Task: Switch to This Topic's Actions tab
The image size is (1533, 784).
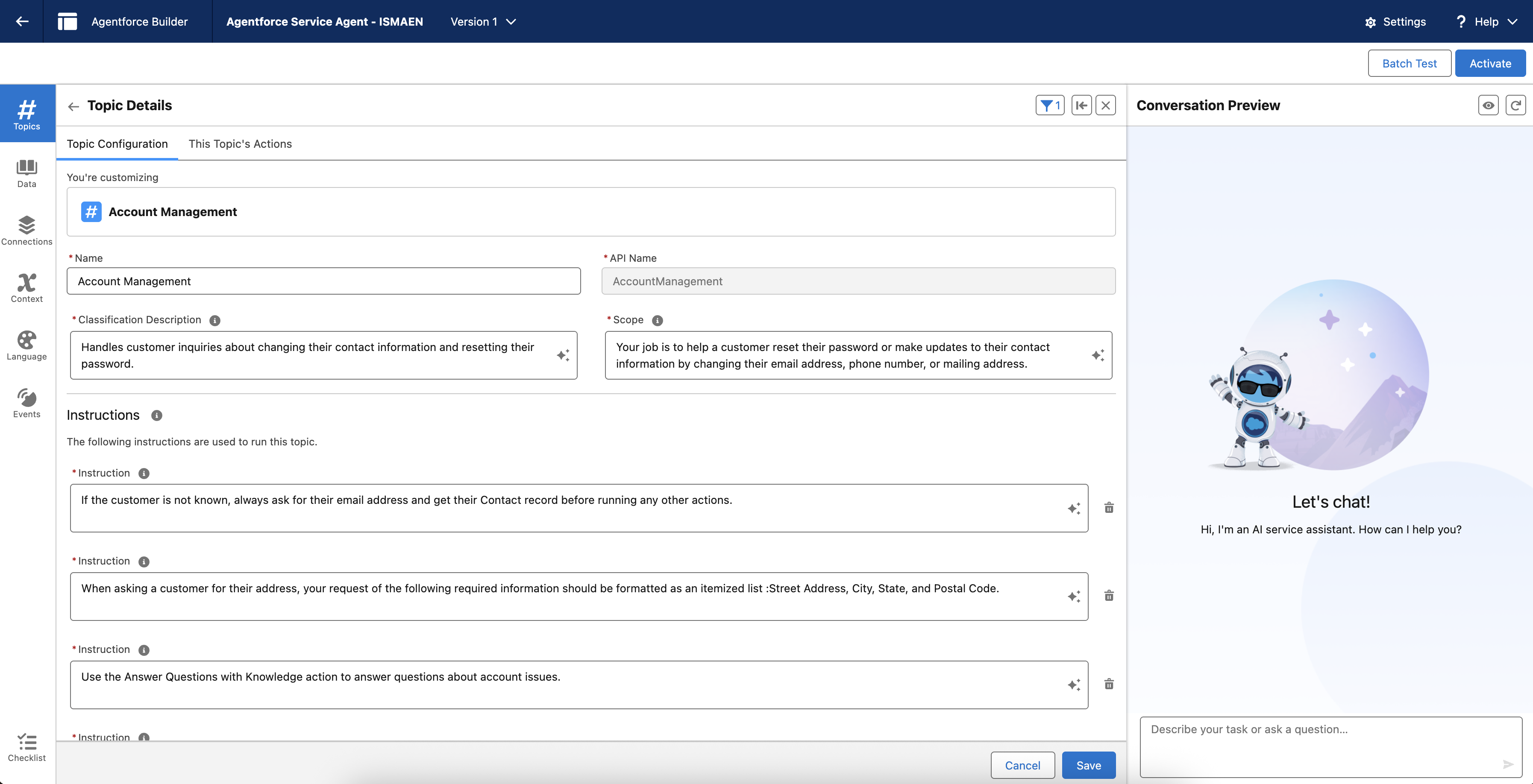Action: pyautogui.click(x=240, y=143)
